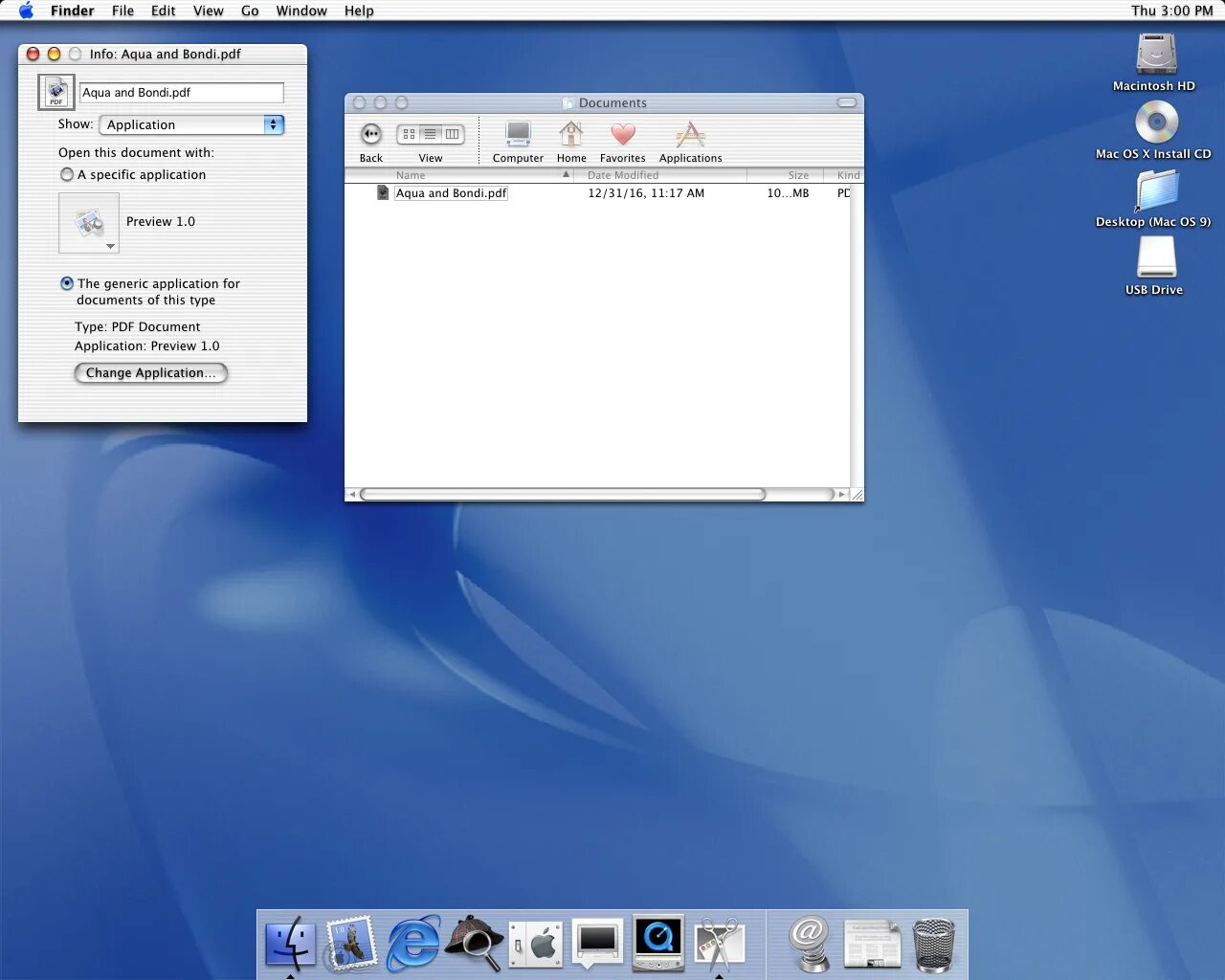The image size is (1225, 980).
Task: Select Desktop (Mac OS 9) folder alias
Action: point(1156,189)
